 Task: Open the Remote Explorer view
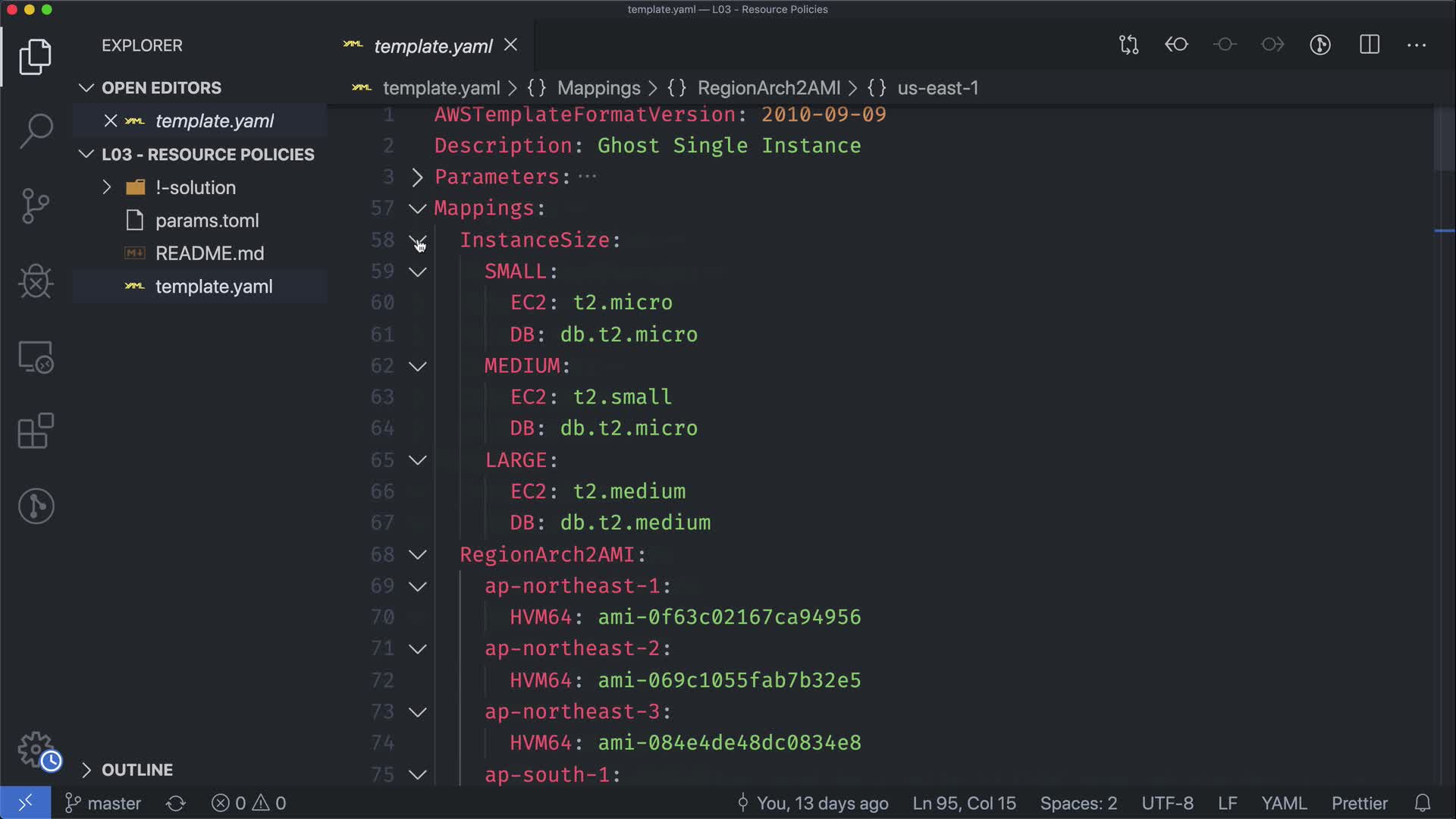point(36,356)
